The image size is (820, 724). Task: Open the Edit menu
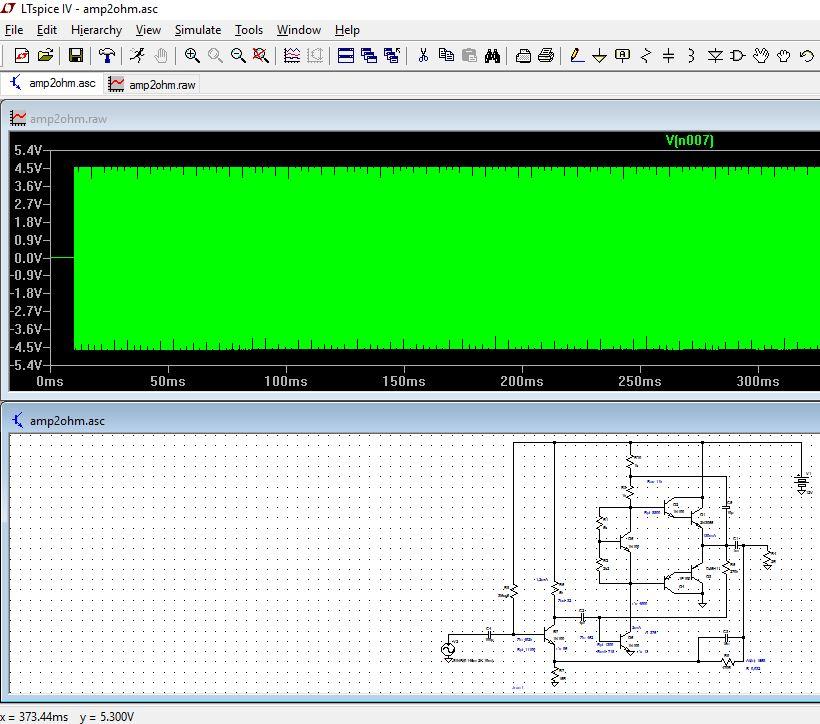[47, 30]
